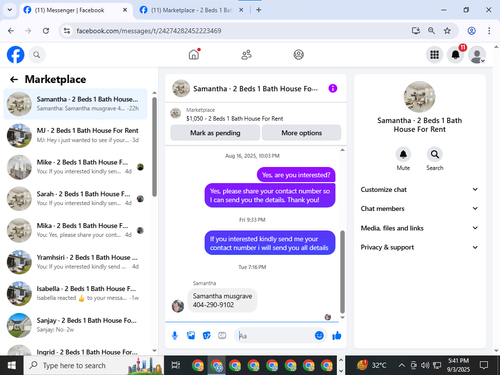Click the Windows taskbar search box
Image resolution: width=500 pixels, height=375 pixels.
point(94,365)
